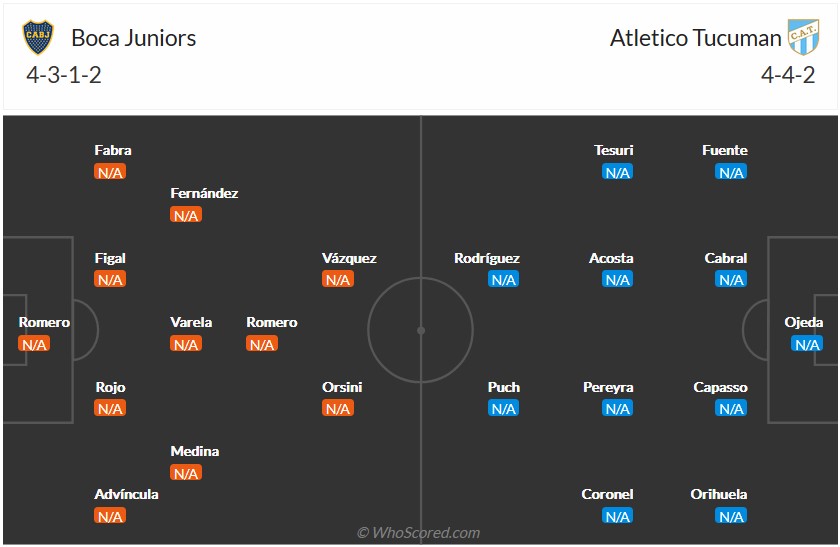This screenshot has height=547, width=840.
Task: Select player Orihuela on the pitch
Action: 719,494
